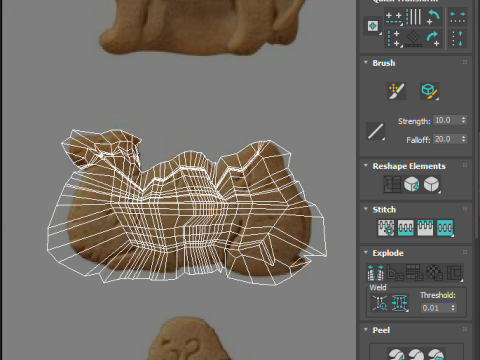Click the Flatten Custom icon

[455, 273]
